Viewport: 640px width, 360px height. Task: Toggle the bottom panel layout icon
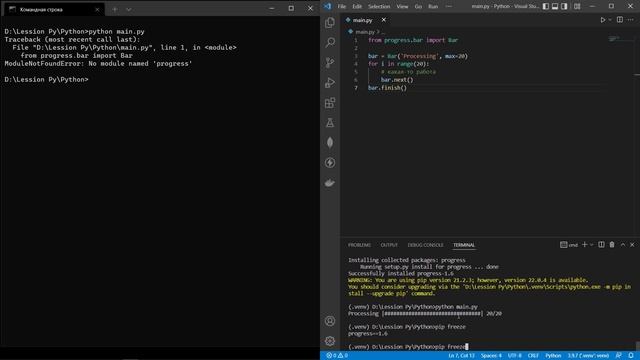click(555, 6)
